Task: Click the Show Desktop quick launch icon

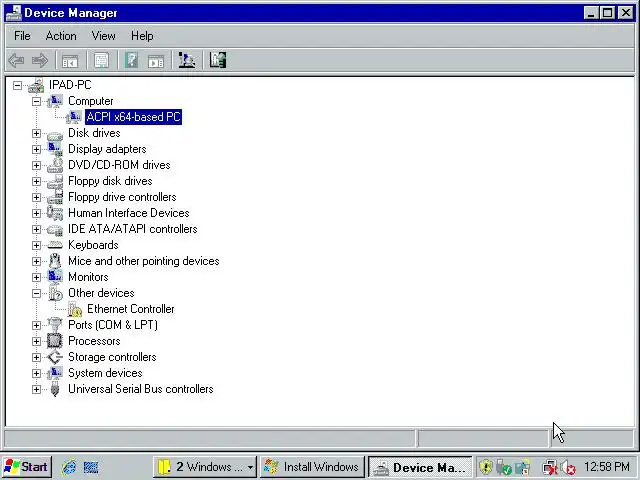Action: 91,467
